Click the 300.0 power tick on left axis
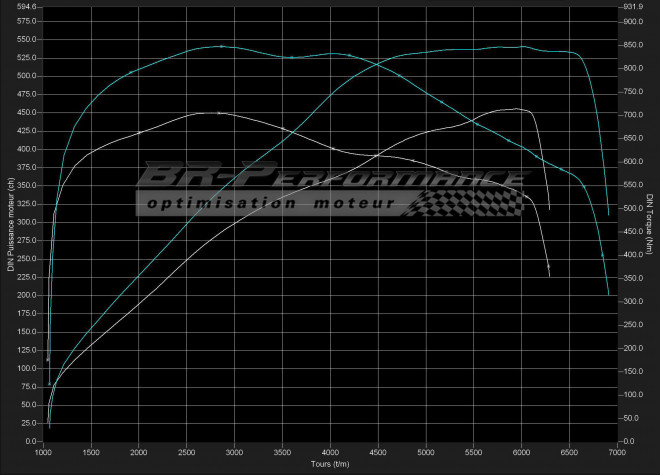 coord(26,222)
